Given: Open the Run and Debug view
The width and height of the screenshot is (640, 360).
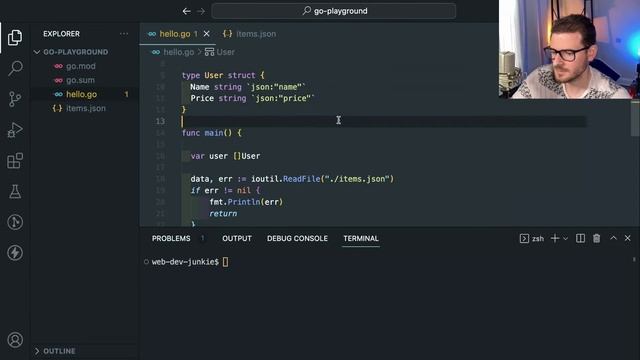Looking at the screenshot, I should (15, 130).
